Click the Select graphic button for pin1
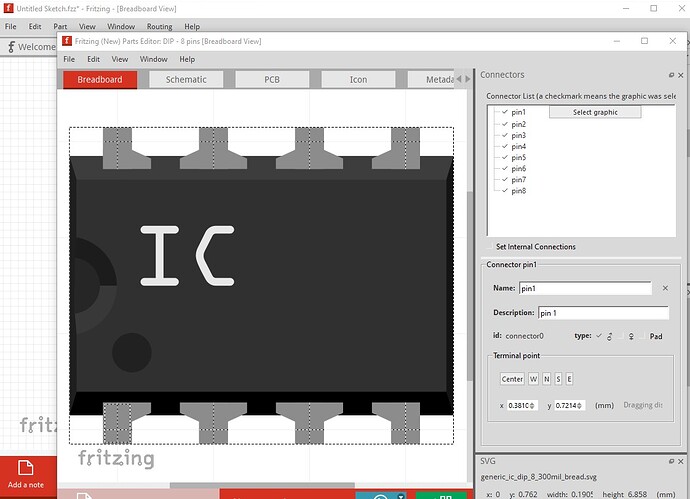The height and width of the screenshot is (499, 690). point(595,112)
